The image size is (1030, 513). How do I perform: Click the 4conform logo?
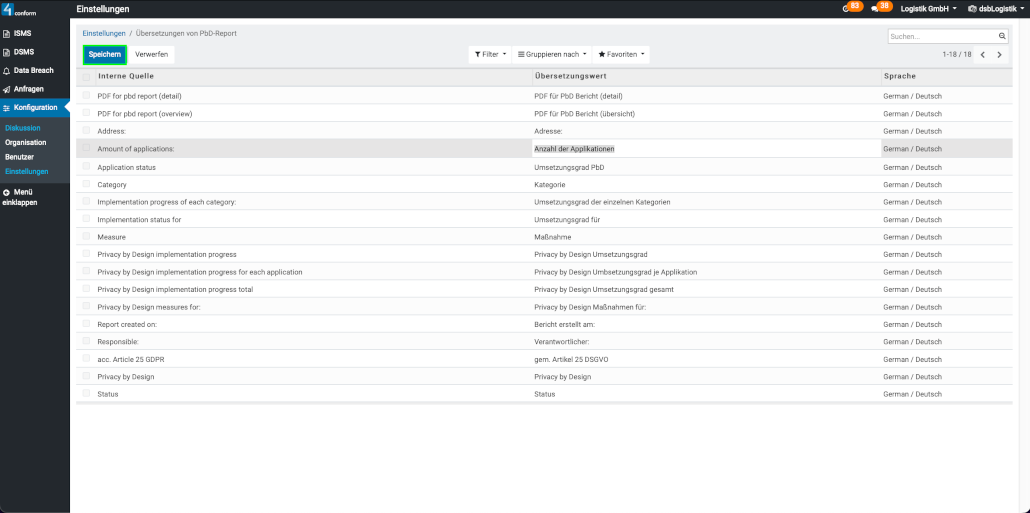(x=20, y=9)
